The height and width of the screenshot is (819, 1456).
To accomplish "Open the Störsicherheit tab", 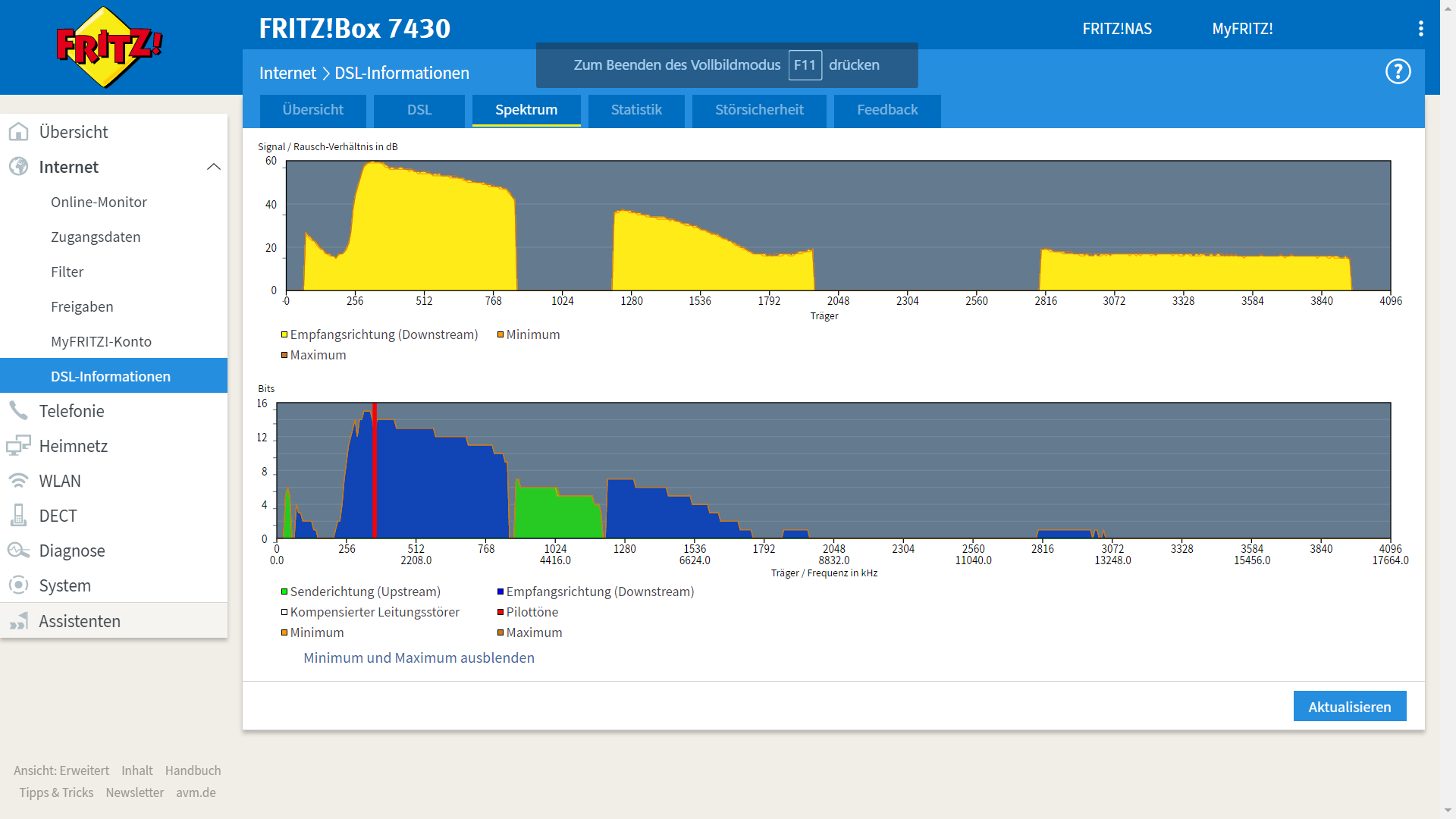I will coord(759,110).
